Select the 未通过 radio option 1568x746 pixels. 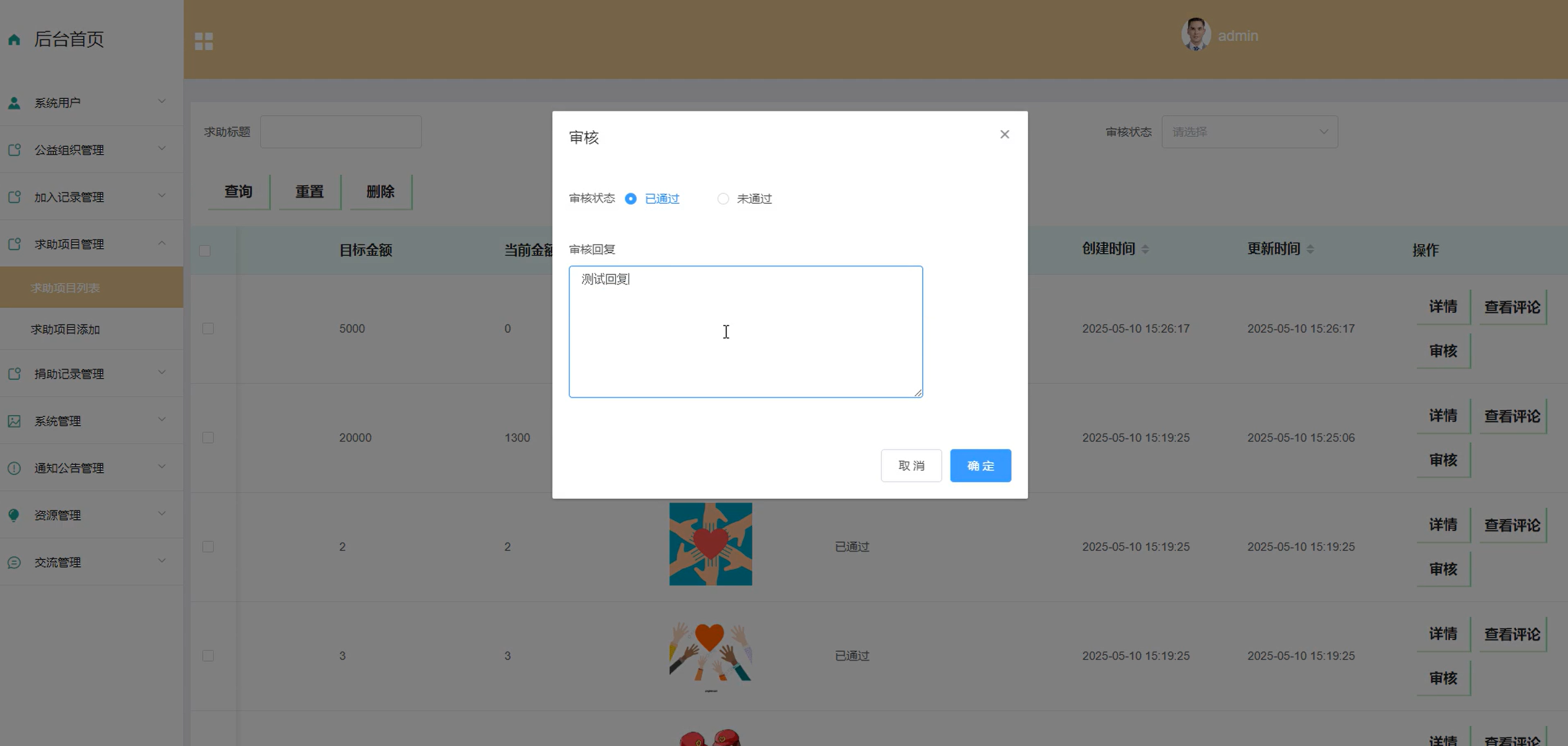pos(723,199)
